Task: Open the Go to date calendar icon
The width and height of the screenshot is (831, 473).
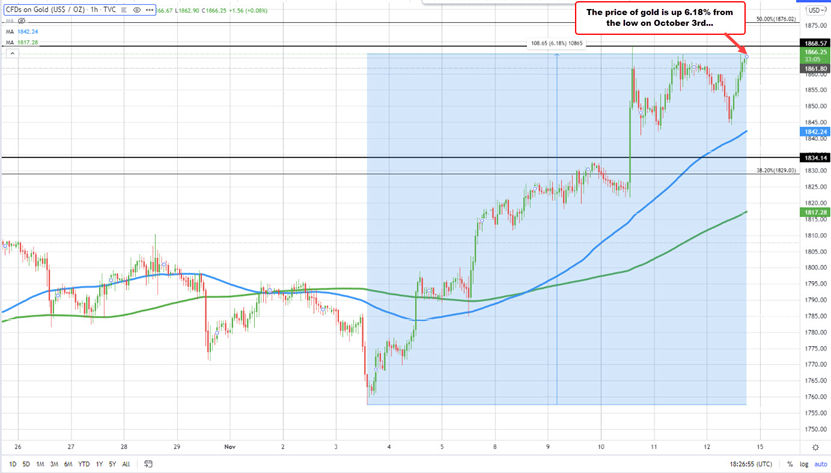Action: pyautogui.click(x=147, y=464)
